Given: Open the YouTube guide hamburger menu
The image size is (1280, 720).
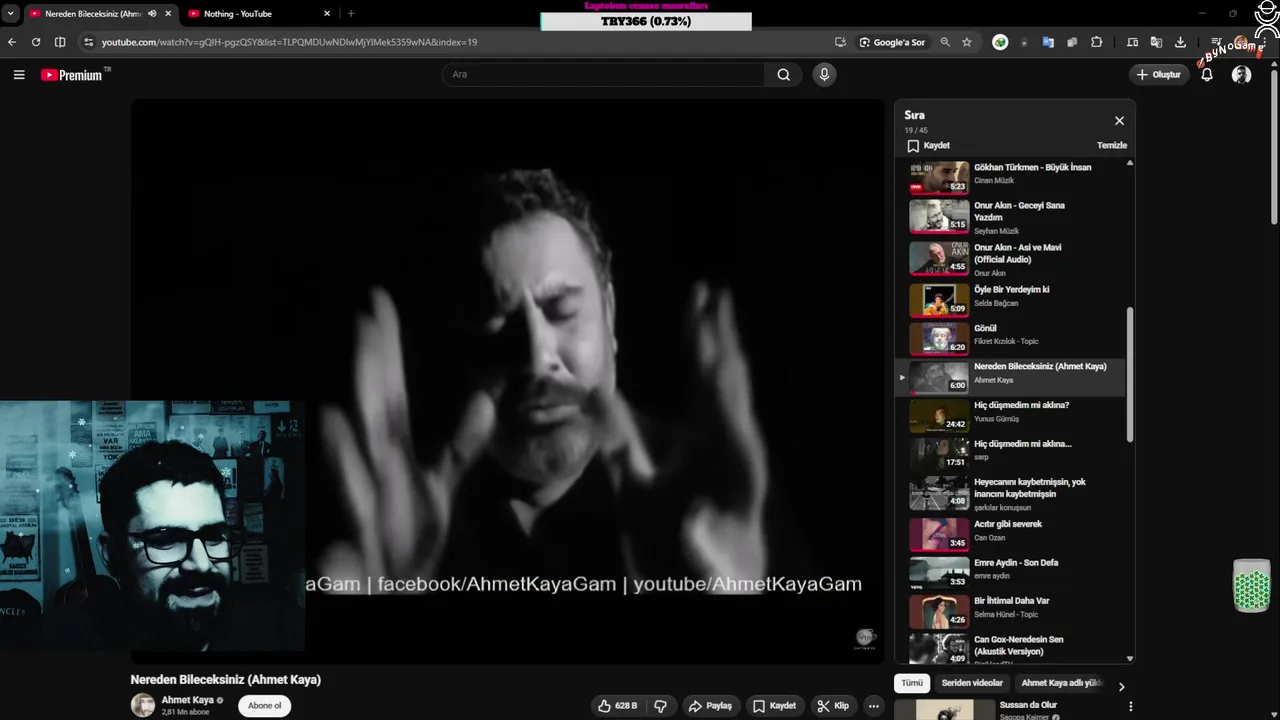Looking at the screenshot, I should (x=19, y=75).
